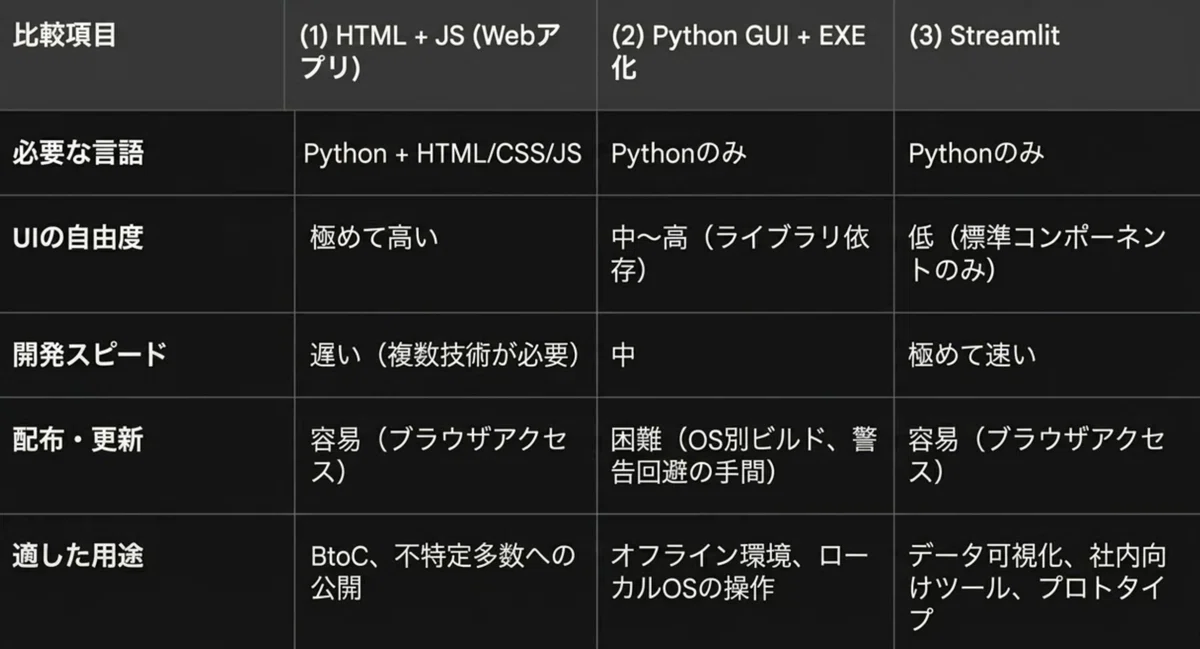Select the UIの自由度 row label
The width and height of the screenshot is (1200, 649).
(x=77, y=238)
